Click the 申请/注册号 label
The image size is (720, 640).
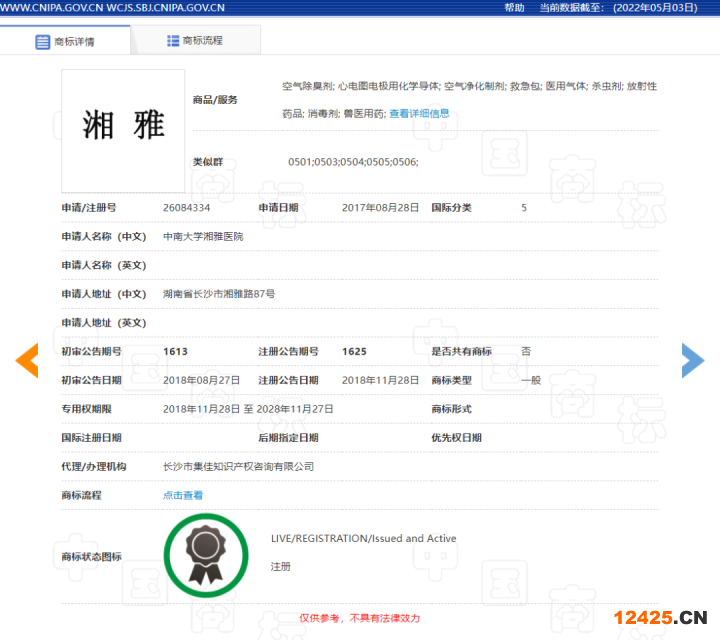[89, 208]
